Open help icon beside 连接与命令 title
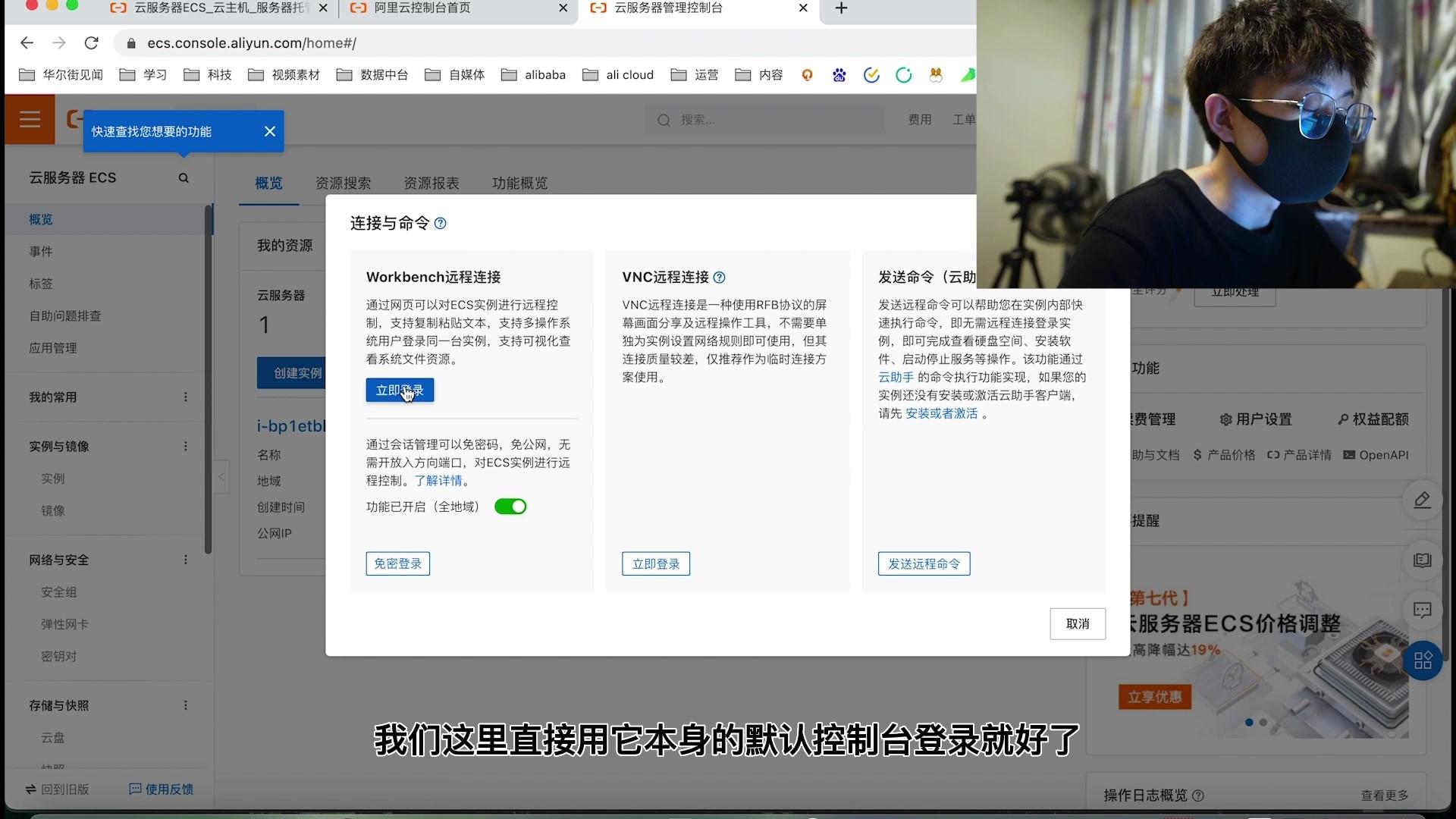Image resolution: width=1456 pixels, height=819 pixels. [x=441, y=224]
